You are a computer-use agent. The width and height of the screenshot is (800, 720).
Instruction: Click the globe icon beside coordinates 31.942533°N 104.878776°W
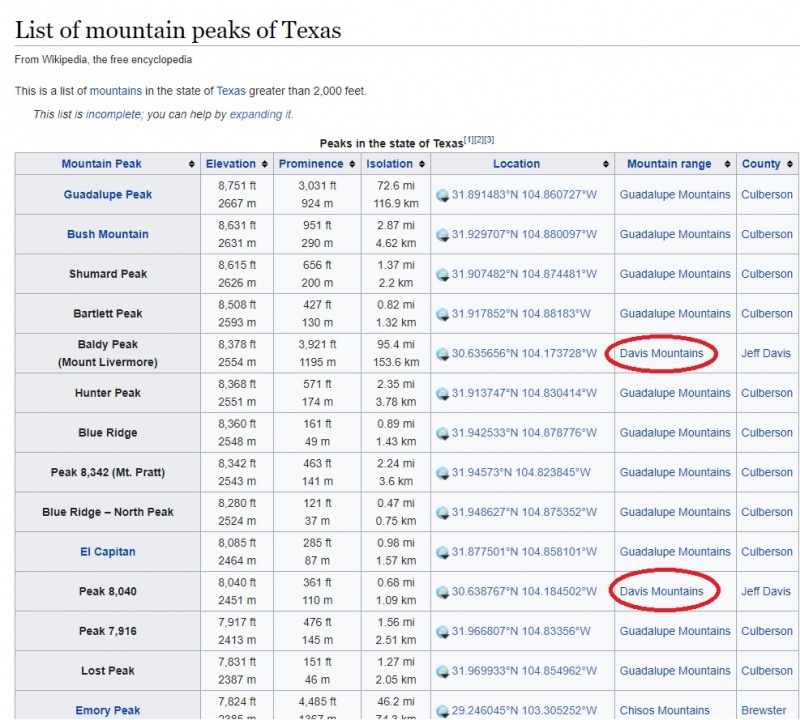[442, 433]
